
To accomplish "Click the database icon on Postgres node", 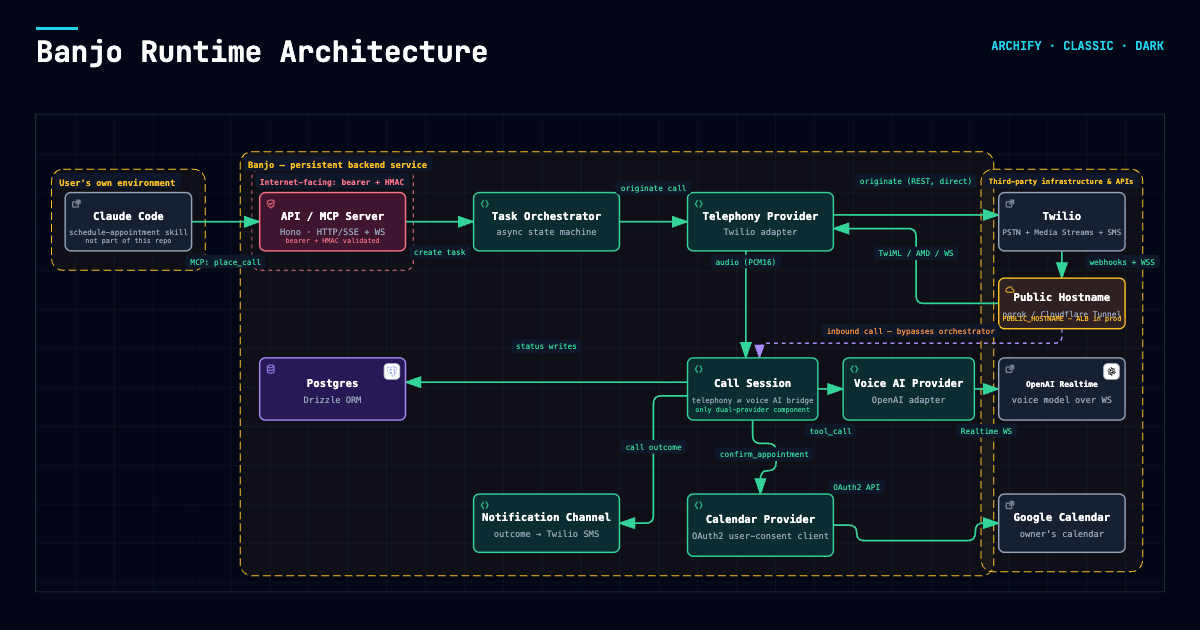I will [x=270, y=369].
